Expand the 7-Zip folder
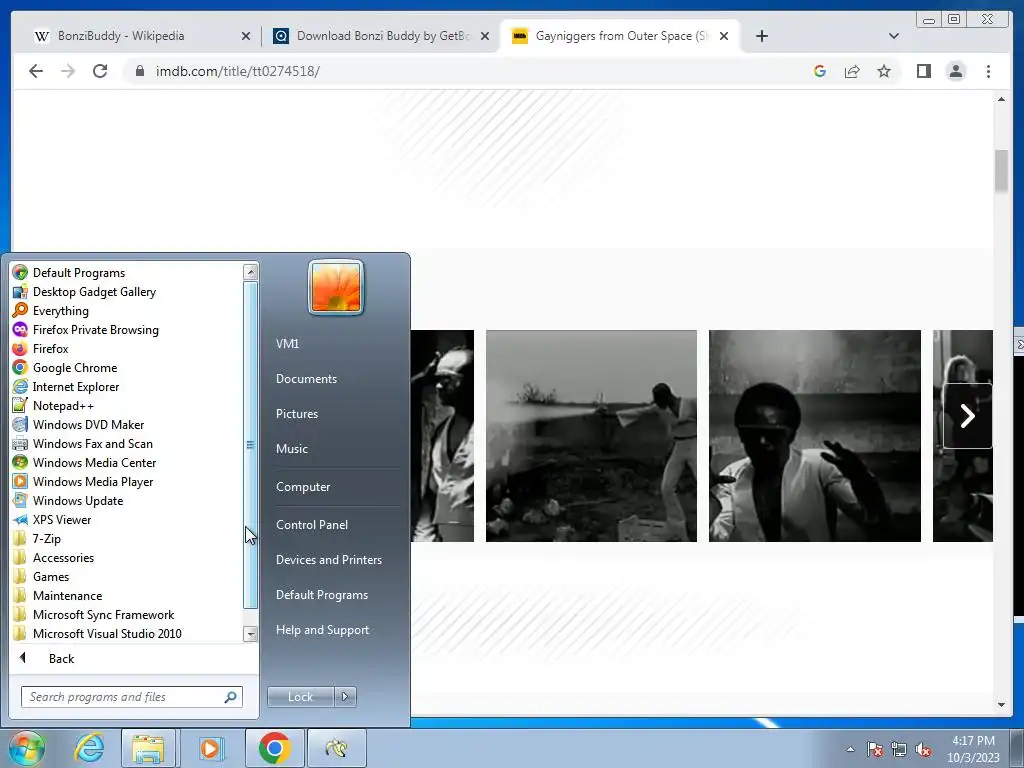This screenshot has height=768, width=1024. [37, 539]
